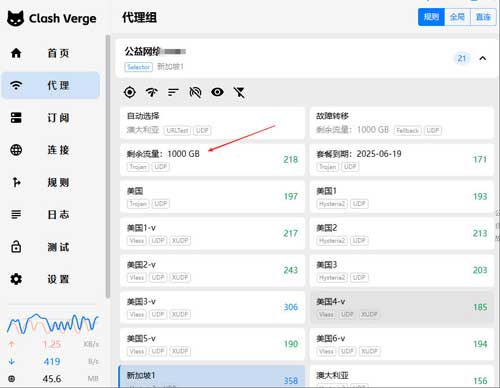Image resolution: width=500 pixels, height=388 pixels.
Task: Click the memory chip icon
Action: tap(12, 379)
